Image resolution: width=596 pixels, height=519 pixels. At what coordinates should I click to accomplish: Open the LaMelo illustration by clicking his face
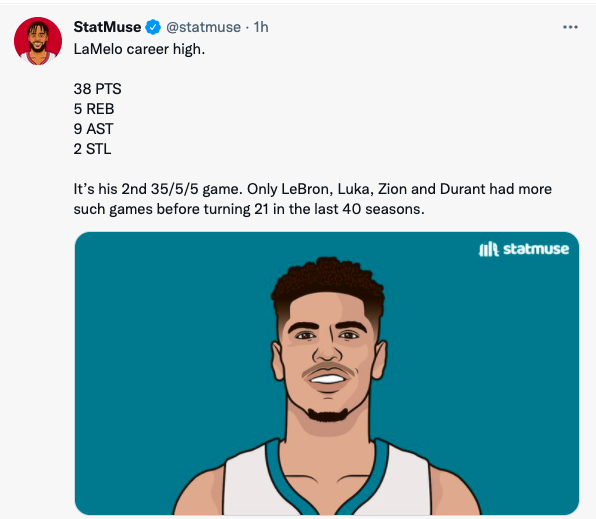[x=328, y=356]
